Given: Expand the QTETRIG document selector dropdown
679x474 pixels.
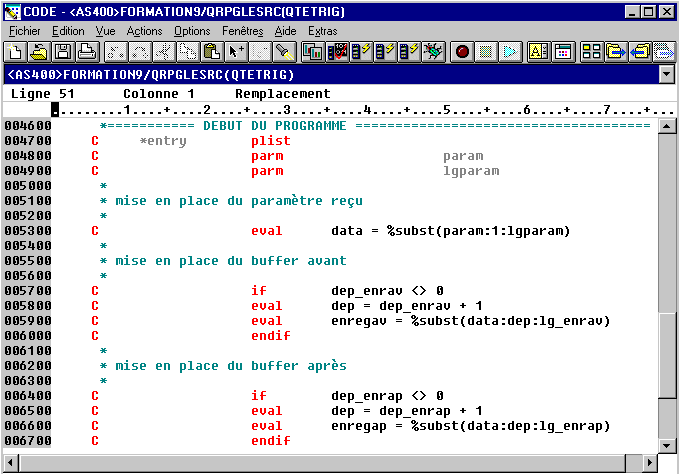Looking at the screenshot, I should point(667,74).
